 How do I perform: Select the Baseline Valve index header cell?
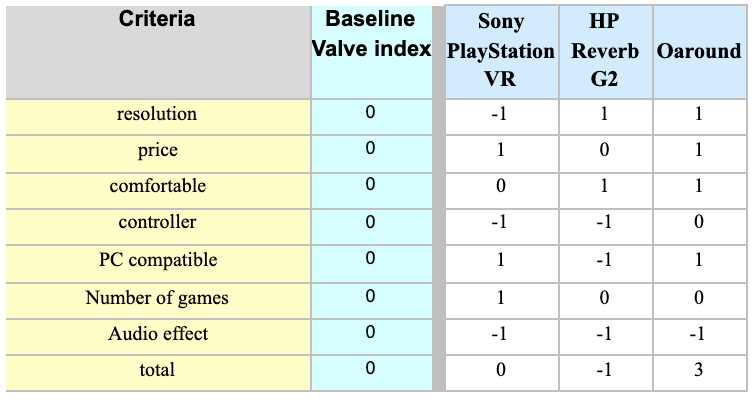[x=371, y=52]
